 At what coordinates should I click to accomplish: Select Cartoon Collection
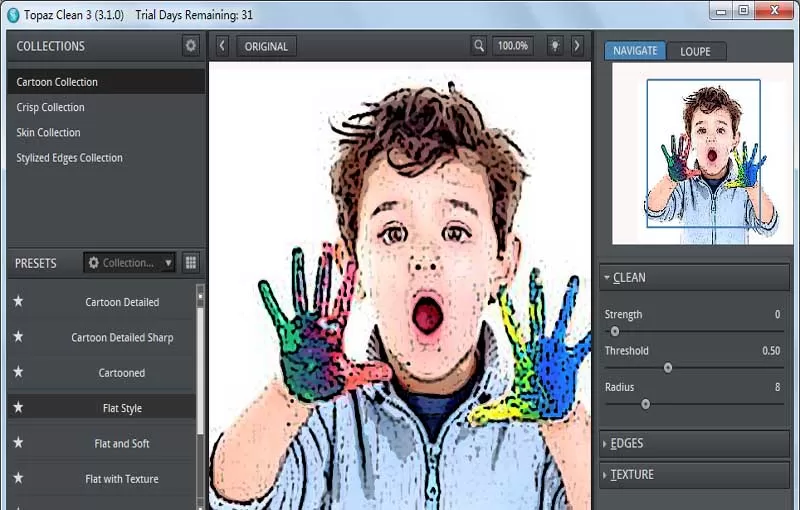106,82
